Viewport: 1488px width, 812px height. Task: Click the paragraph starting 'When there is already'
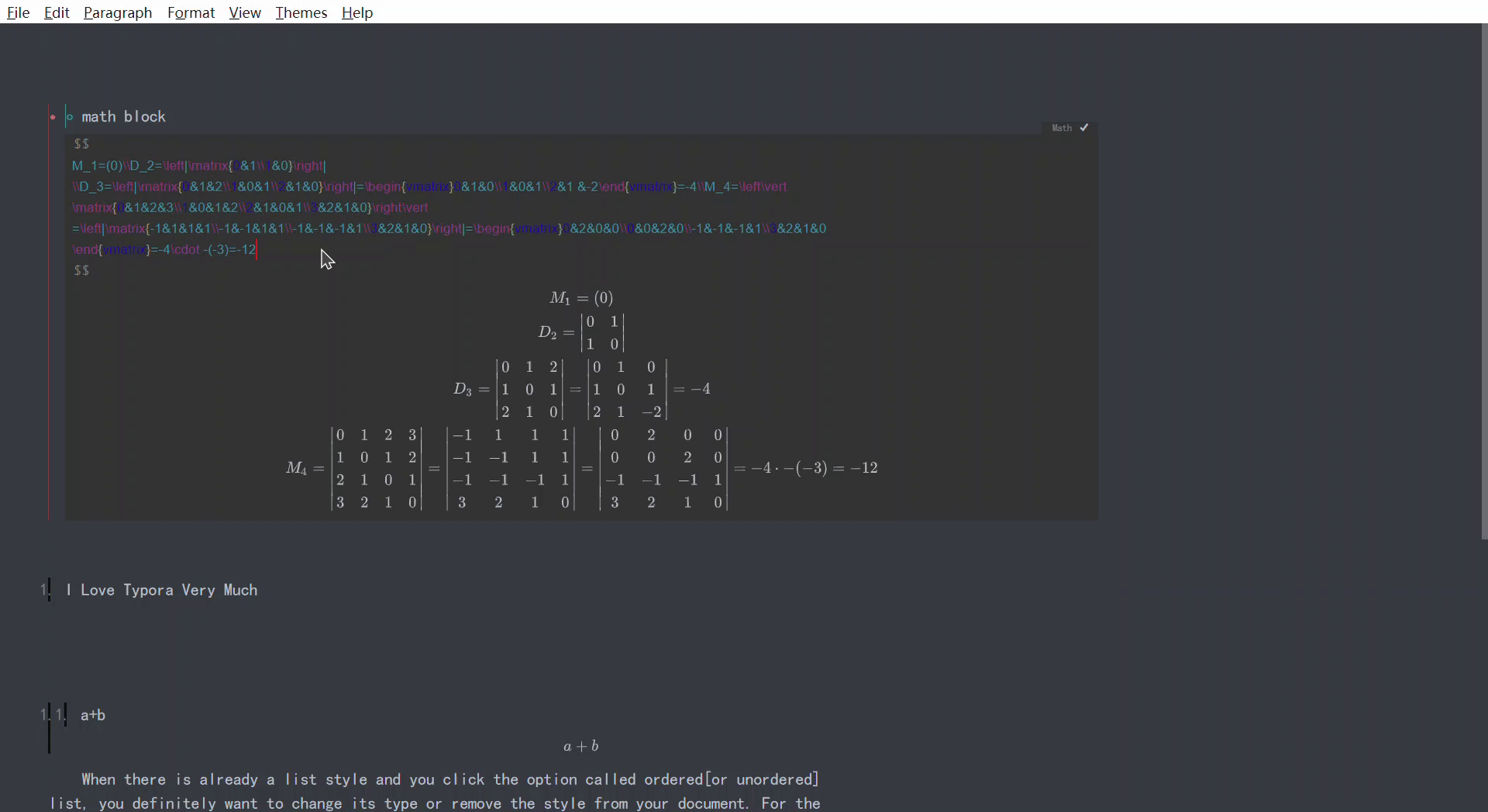click(x=450, y=779)
